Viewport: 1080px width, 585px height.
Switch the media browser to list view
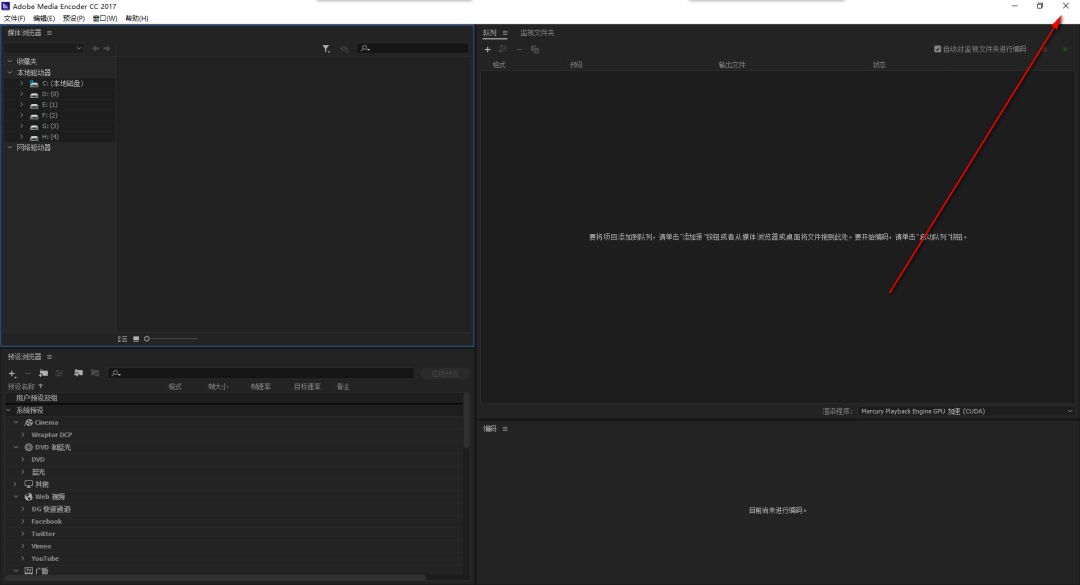[x=122, y=338]
